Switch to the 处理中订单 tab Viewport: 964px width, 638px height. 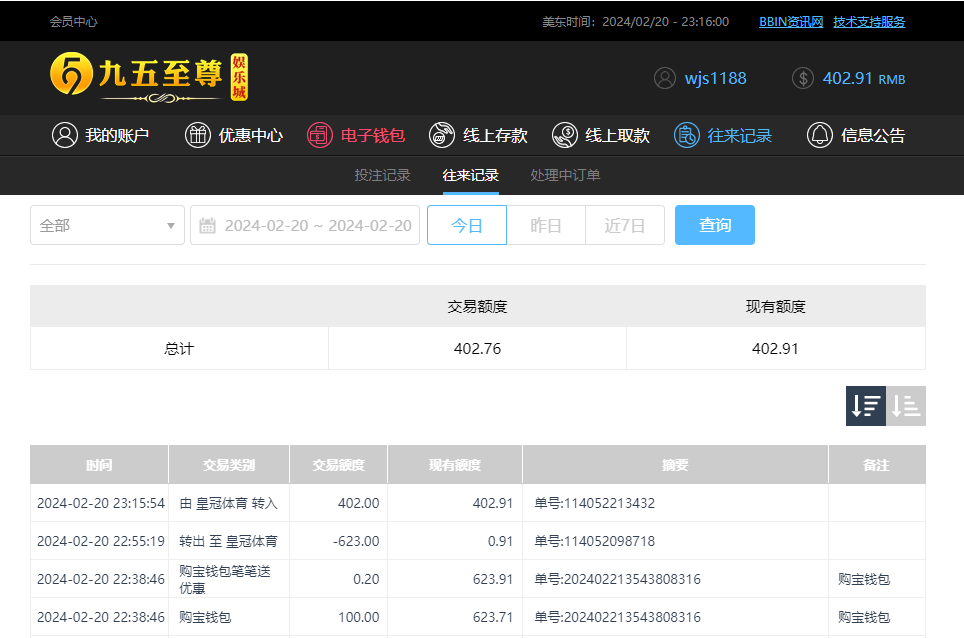pos(565,175)
